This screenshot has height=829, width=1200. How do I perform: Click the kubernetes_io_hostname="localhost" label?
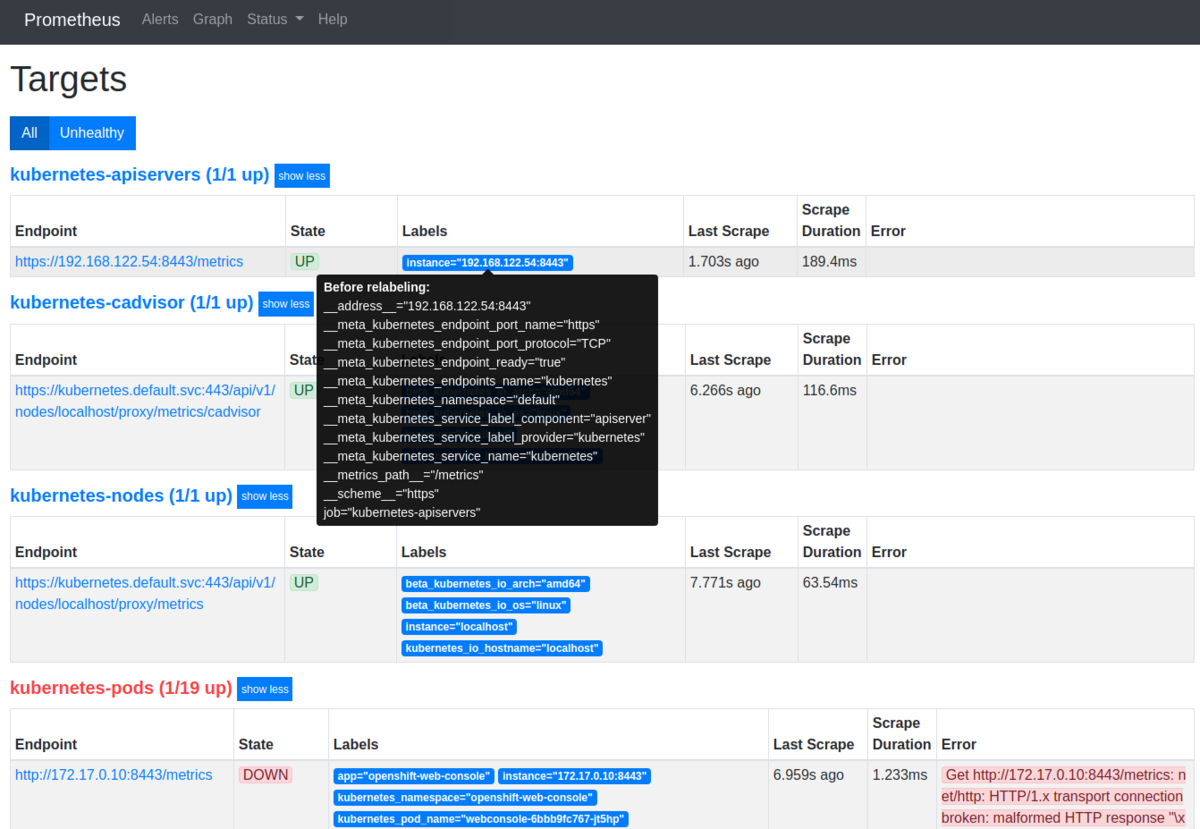pos(502,649)
